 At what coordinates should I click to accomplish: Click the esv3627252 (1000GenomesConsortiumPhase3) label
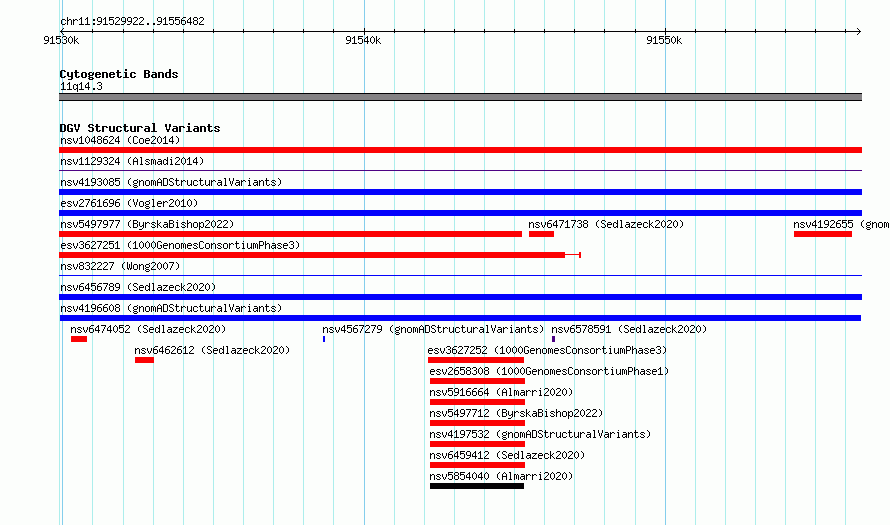pyautogui.click(x=547, y=350)
